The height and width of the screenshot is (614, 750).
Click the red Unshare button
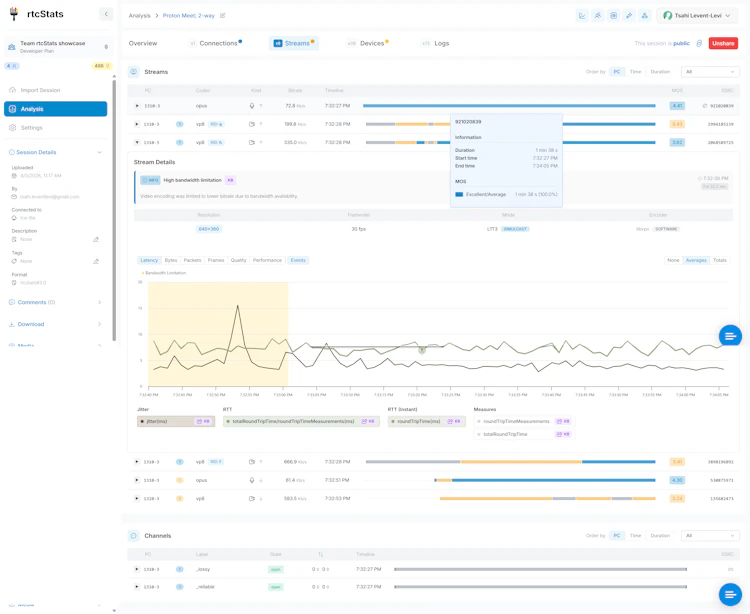point(723,44)
